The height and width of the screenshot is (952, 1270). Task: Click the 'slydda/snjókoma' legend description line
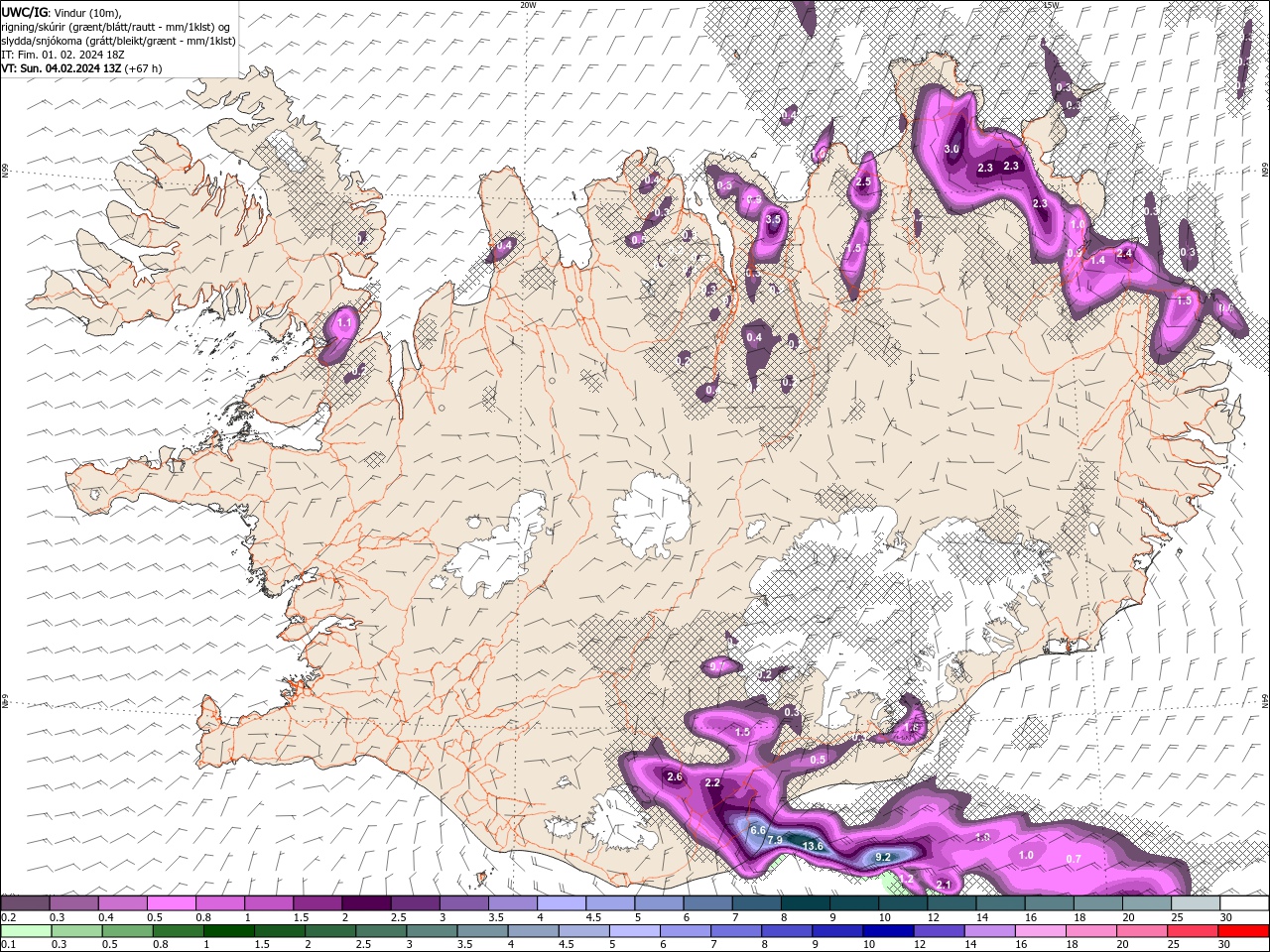click(x=119, y=41)
